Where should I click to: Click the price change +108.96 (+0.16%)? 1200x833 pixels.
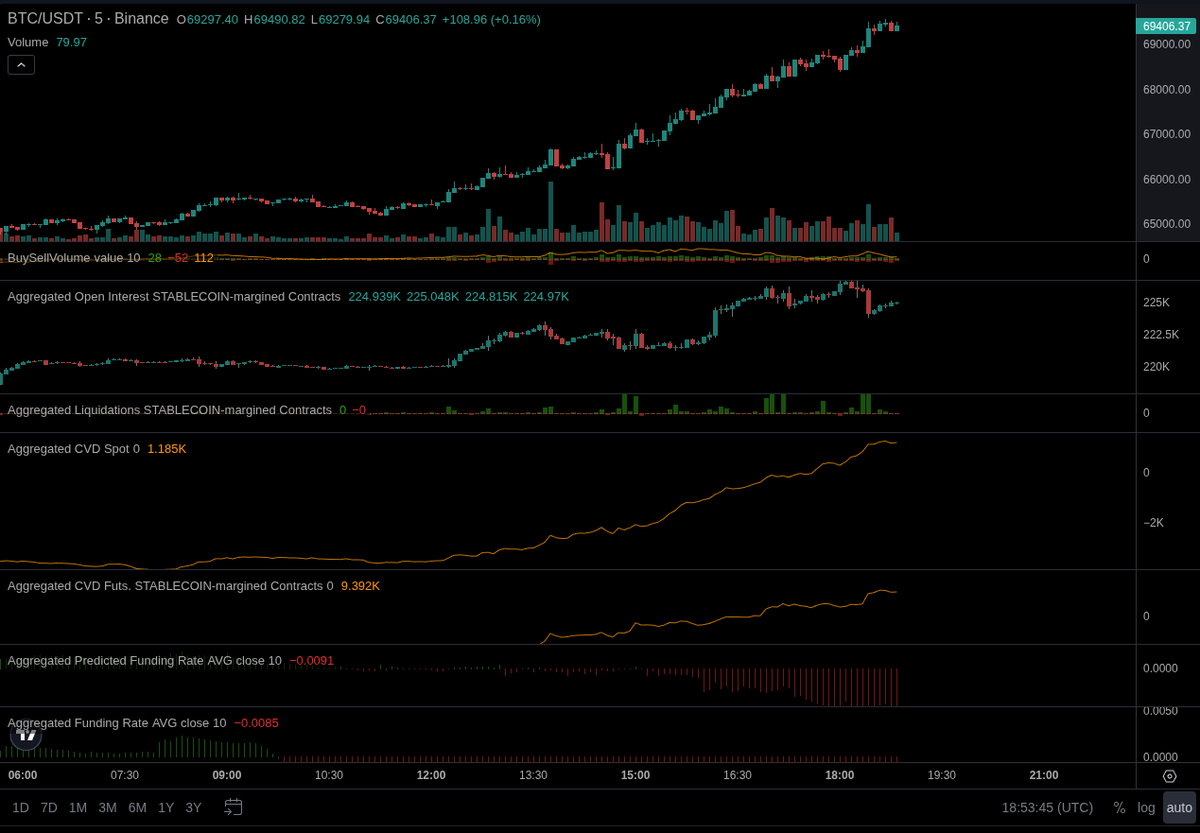pos(491,20)
